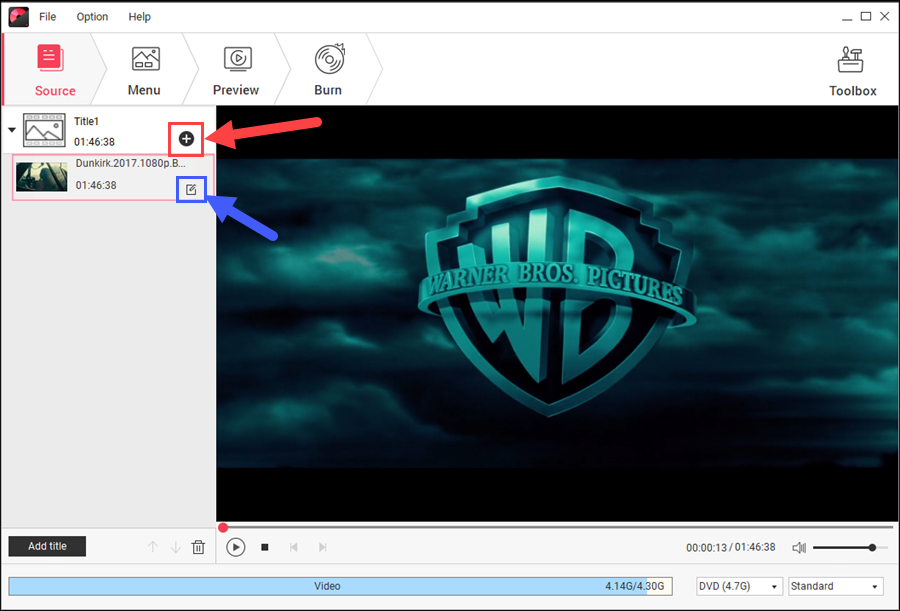This screenshot has width=900, height=611.
Task: Go to the Burn step tab
Action: point(328,69)
